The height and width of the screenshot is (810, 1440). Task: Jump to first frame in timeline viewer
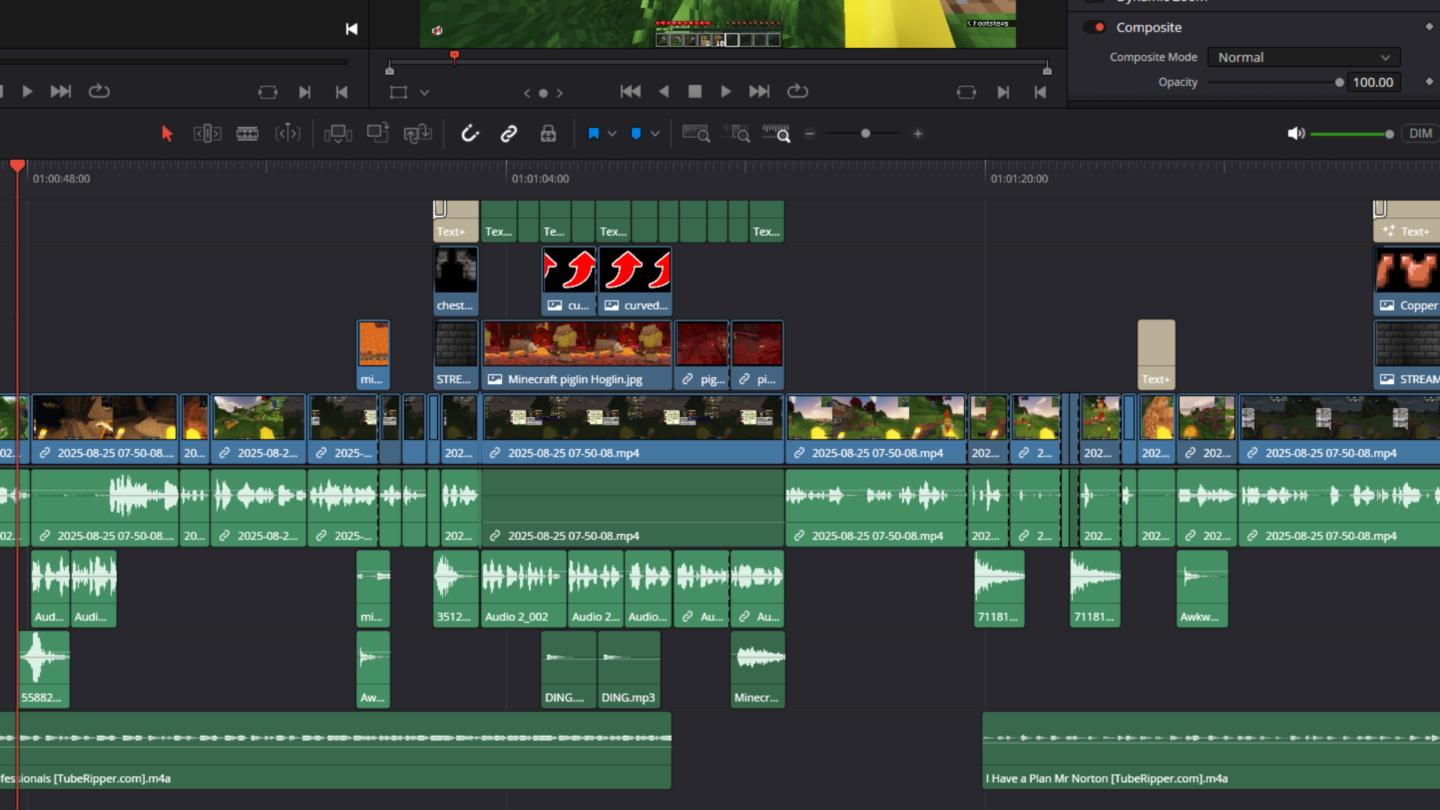click(x=630, y=91)
